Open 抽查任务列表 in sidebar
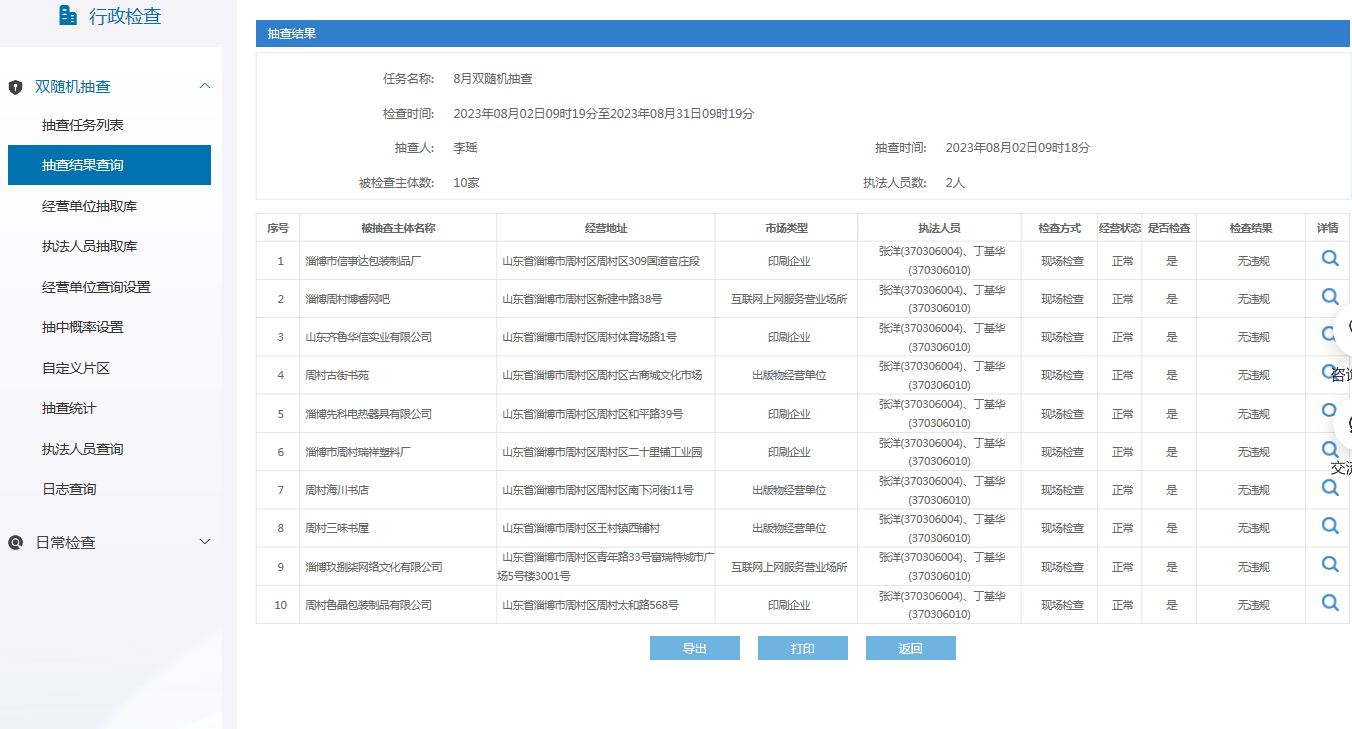Viewport: 1352px width, 729px height. click(x=83, y=125)
